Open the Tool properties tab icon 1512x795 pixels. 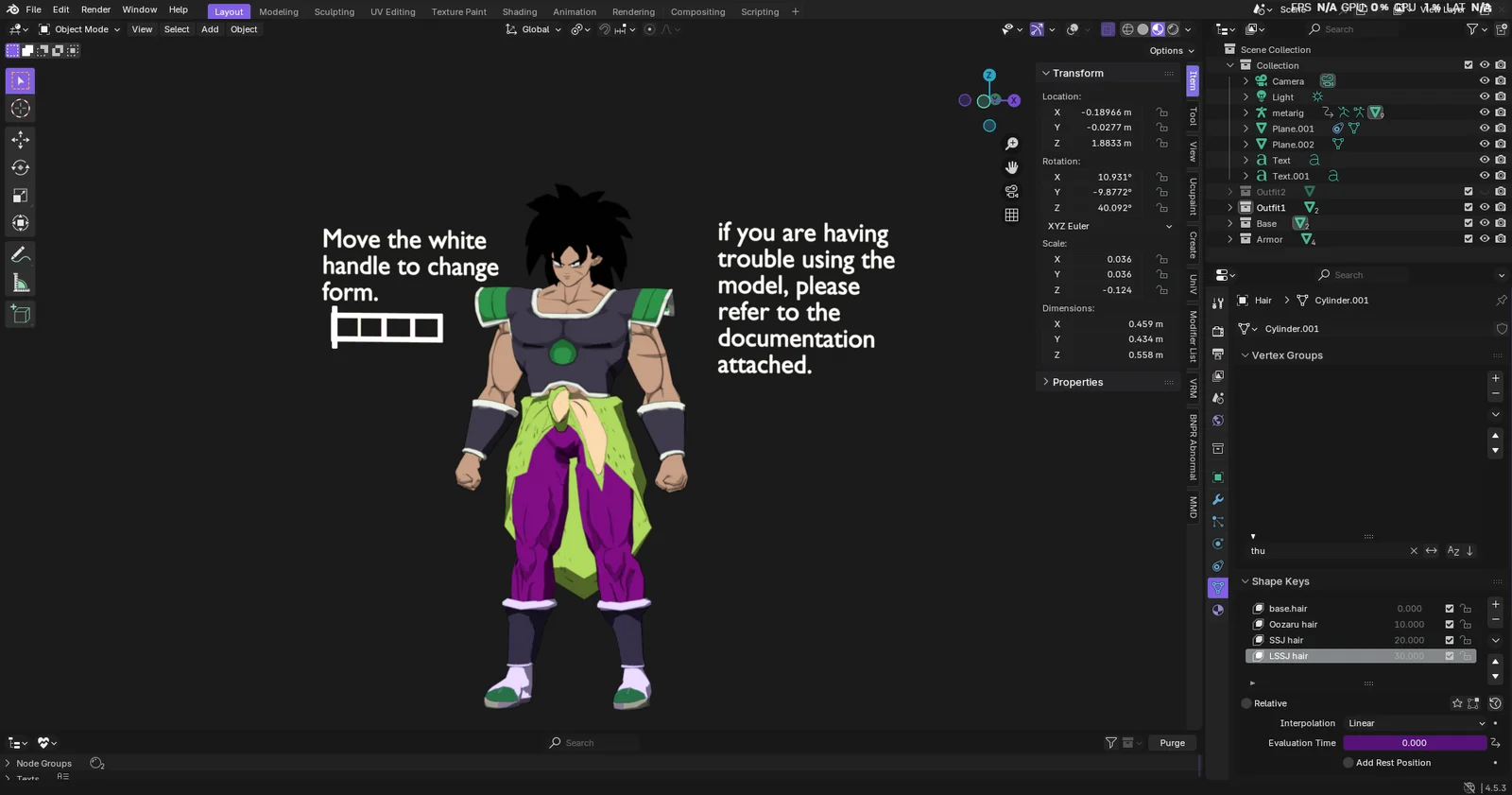click(1218, 303)
